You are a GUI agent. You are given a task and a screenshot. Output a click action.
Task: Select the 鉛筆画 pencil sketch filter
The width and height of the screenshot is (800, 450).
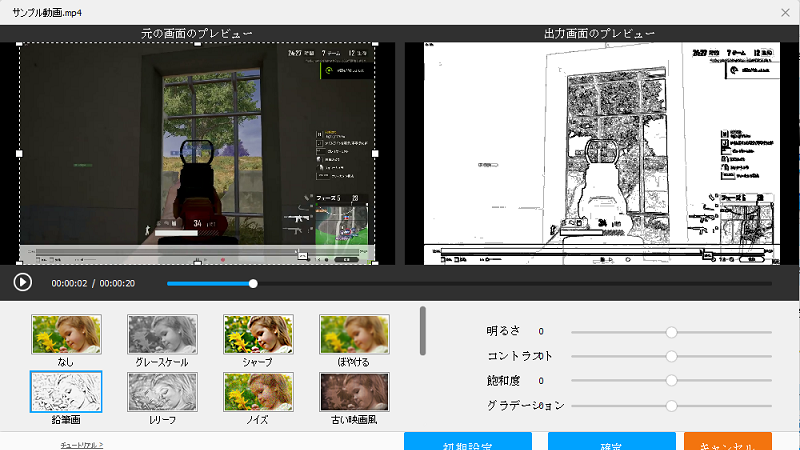coord(66,392)
